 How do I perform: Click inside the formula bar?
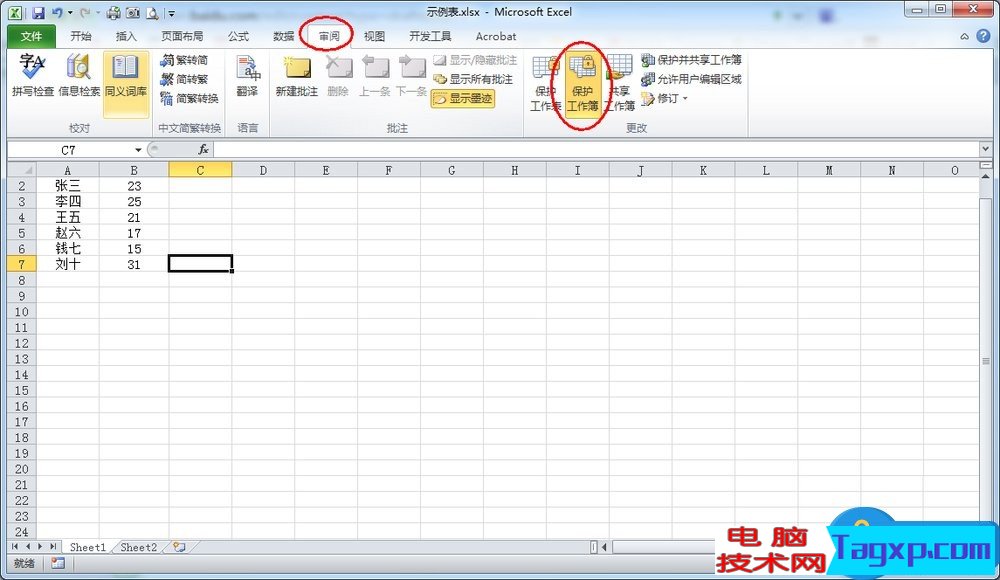point(596,149)
